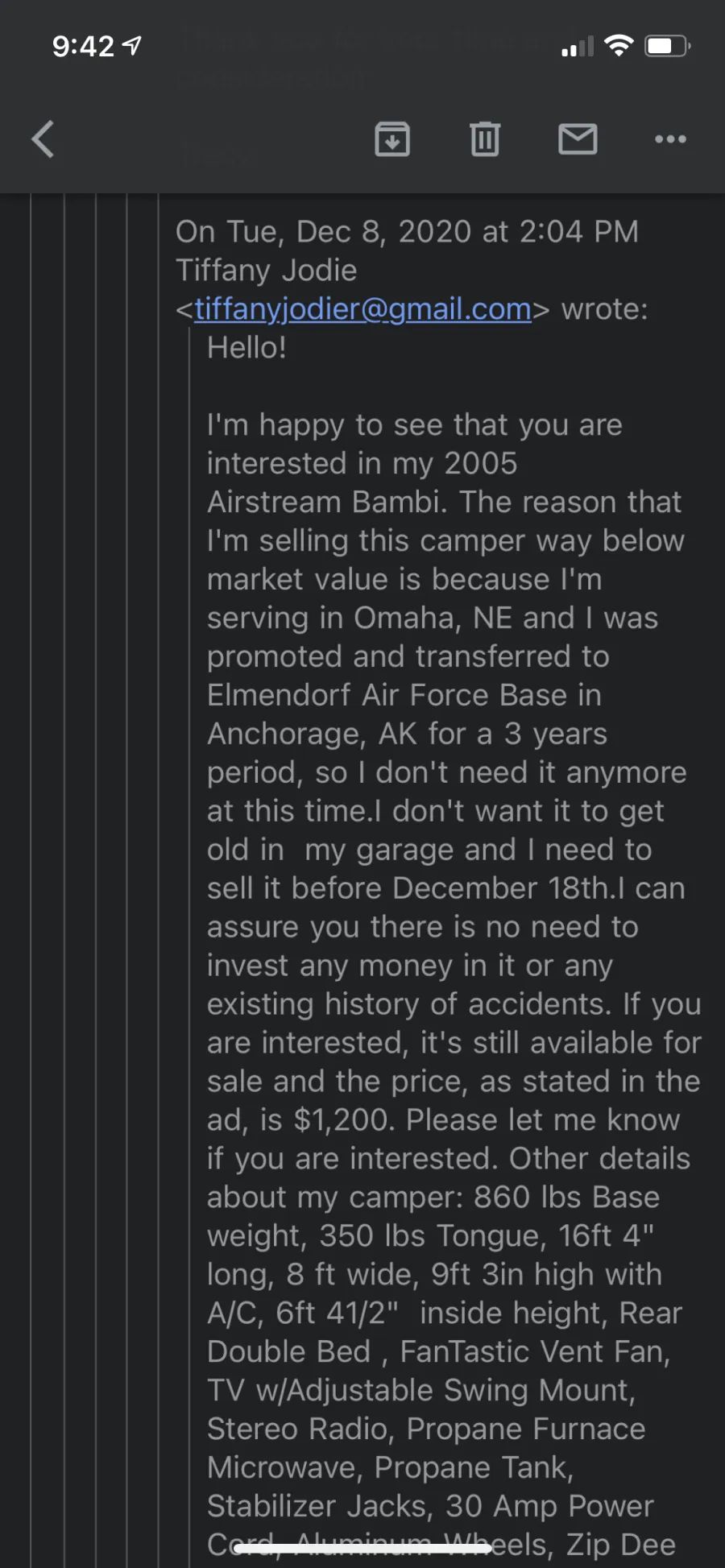725x1568 pixels.
Task: Open the three-dot more options menu
Action: (670, 139)
